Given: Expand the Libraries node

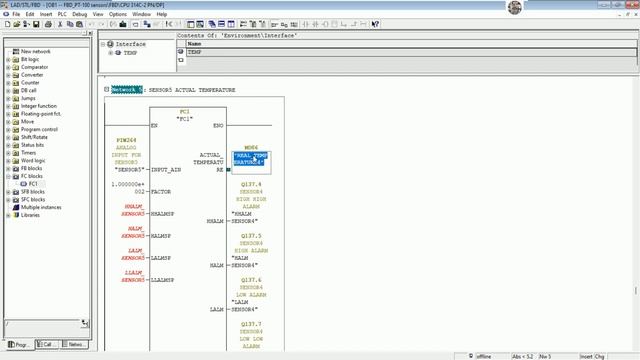Looking at the screenshot, I should pyautogui.click(x=8, y=215).
